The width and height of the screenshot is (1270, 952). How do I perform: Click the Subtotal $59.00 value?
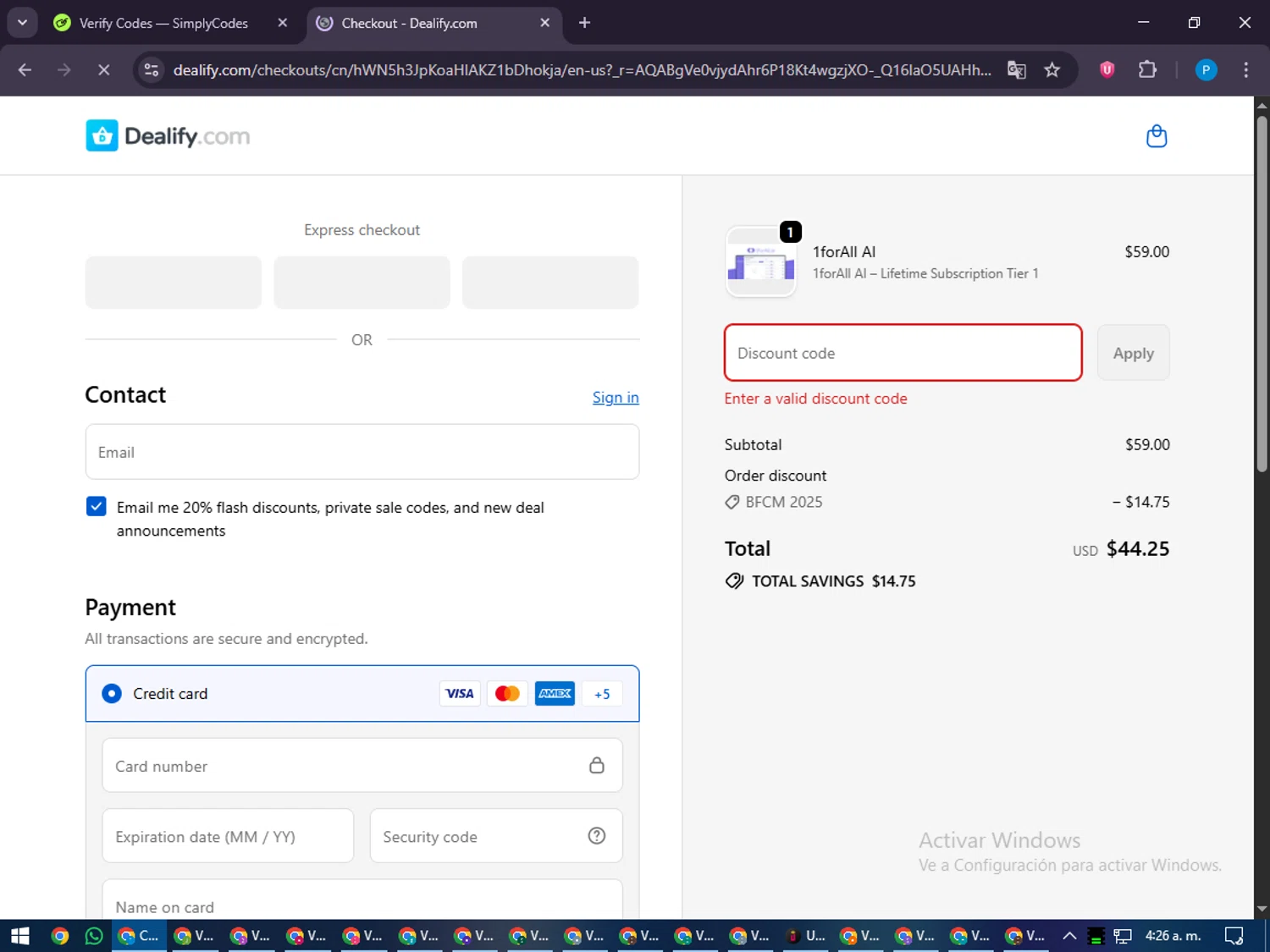point(1147,445)
